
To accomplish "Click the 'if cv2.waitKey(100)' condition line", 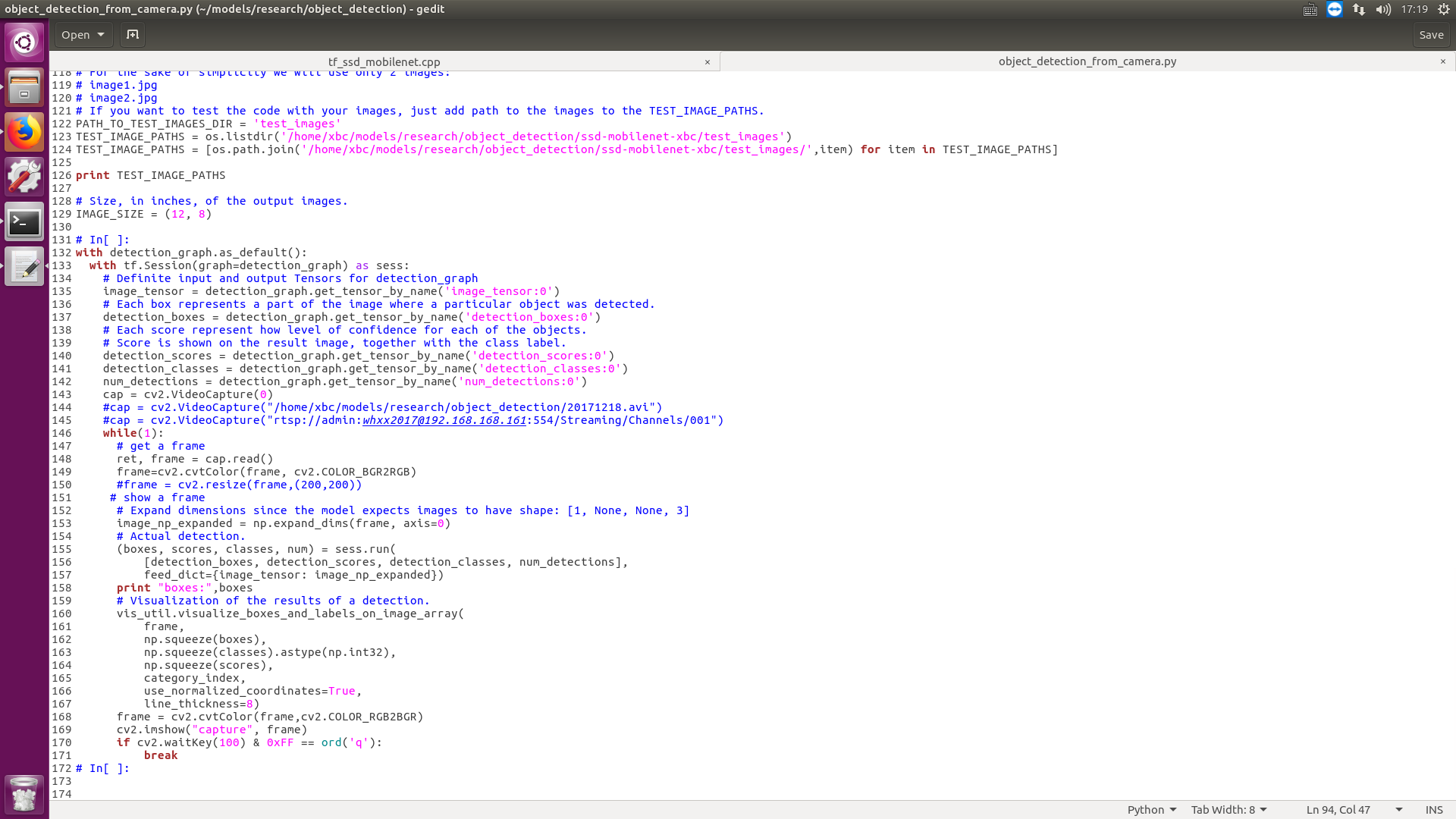I will (249, 742).
